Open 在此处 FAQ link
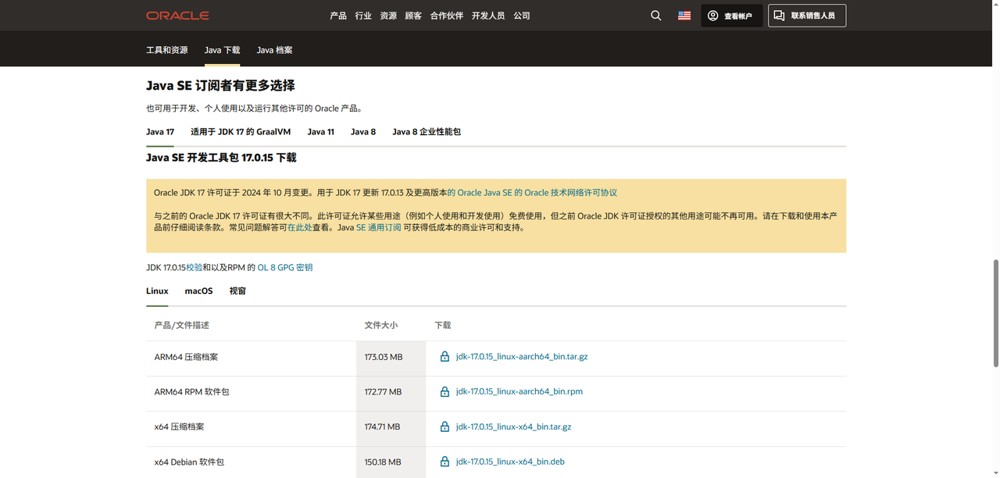The width and height of the screenshot is (1000, 478). 300,228
